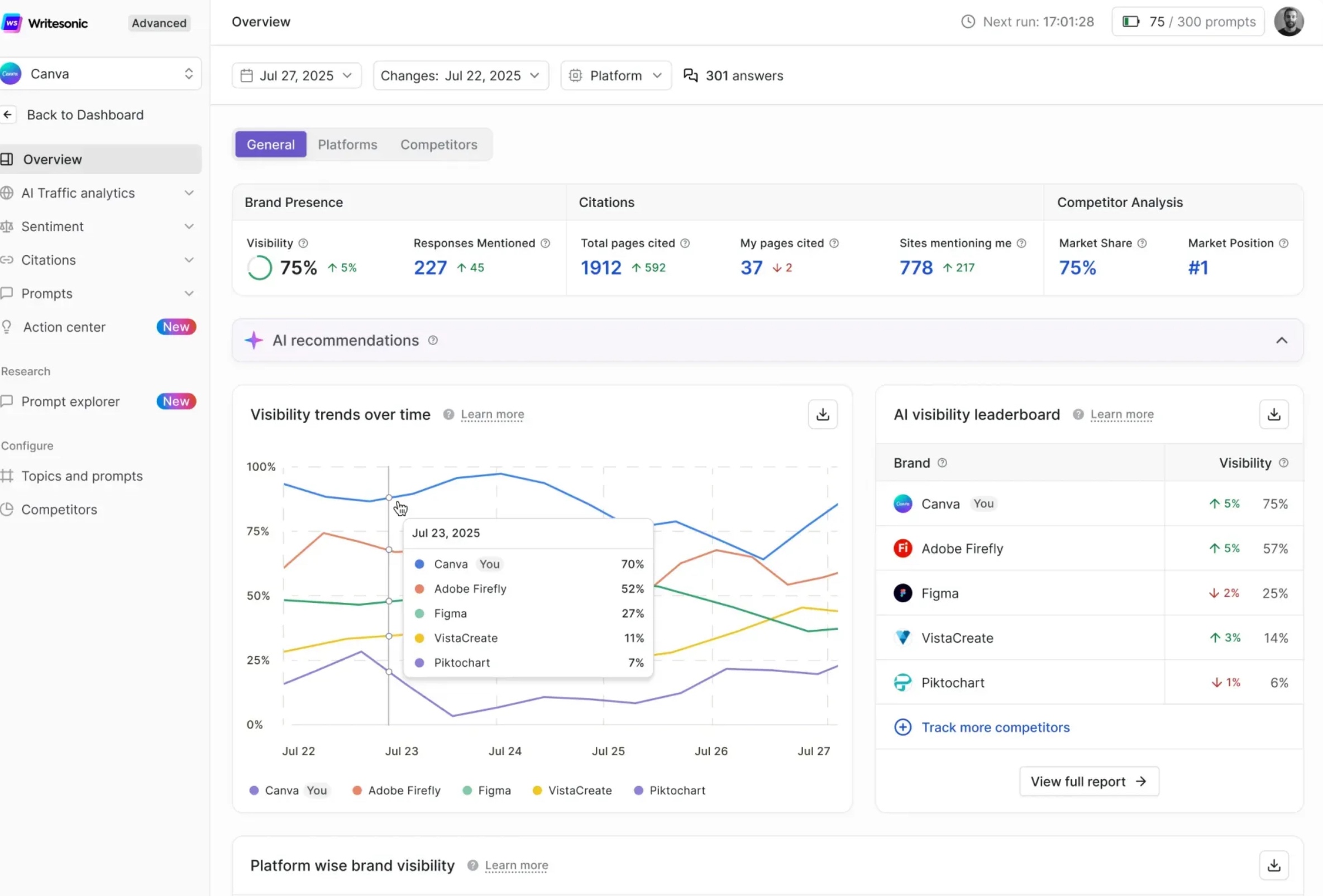Open the user profile avatar

click(x=1288, y=21)
